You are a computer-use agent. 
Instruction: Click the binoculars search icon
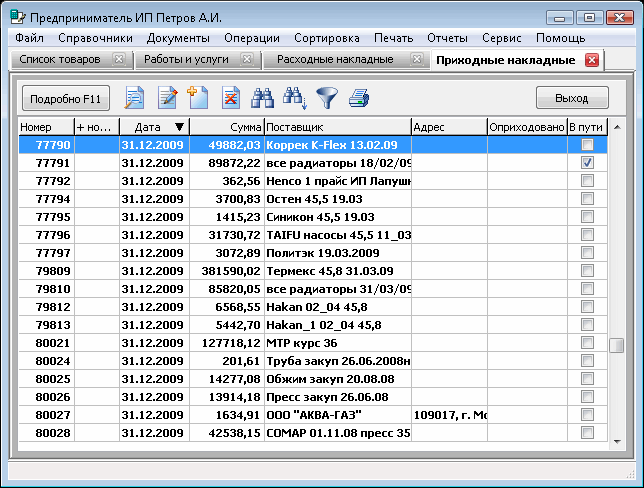point(262,98)
